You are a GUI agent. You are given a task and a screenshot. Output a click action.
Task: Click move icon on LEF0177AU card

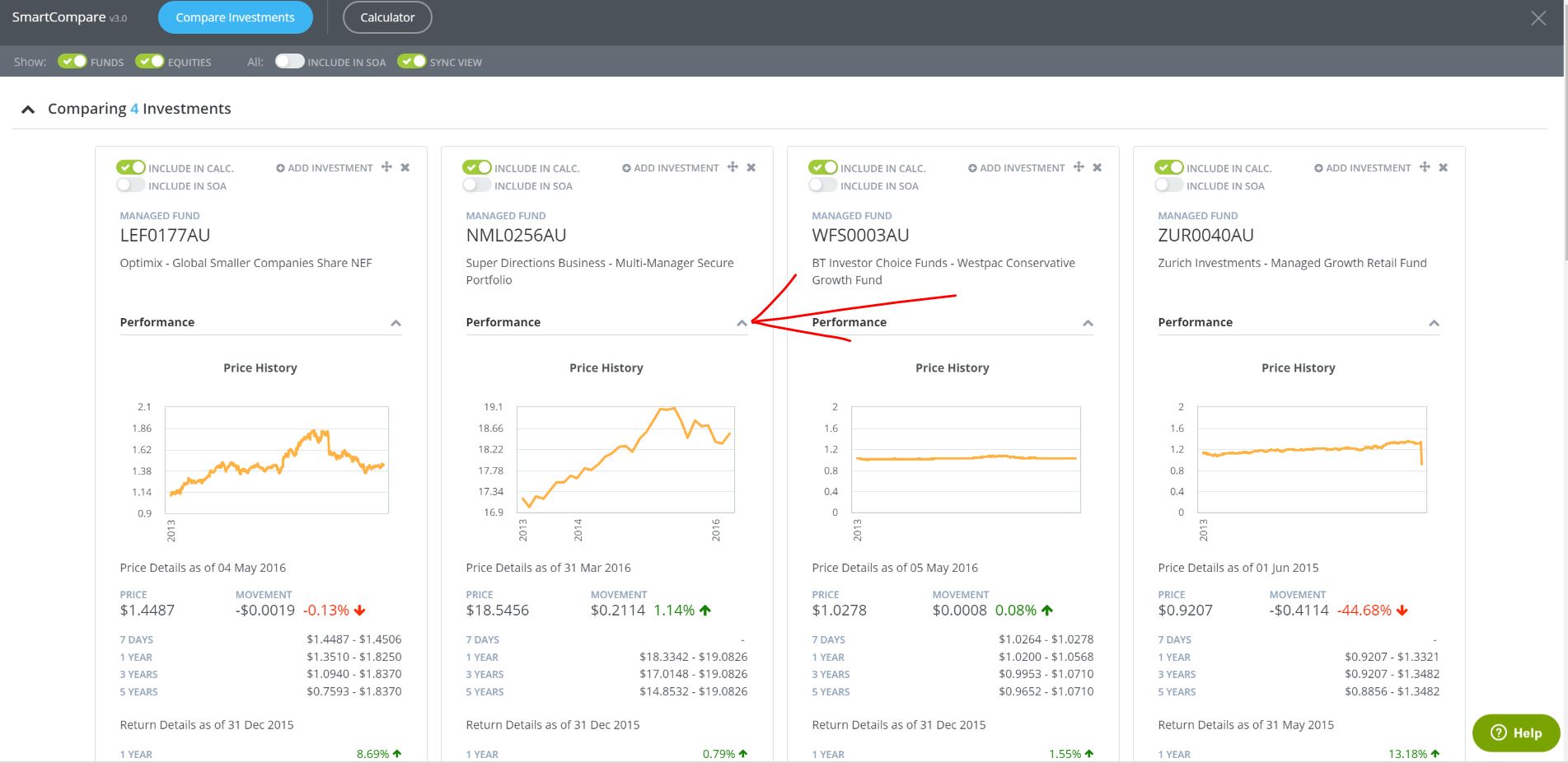coord(386,167)
